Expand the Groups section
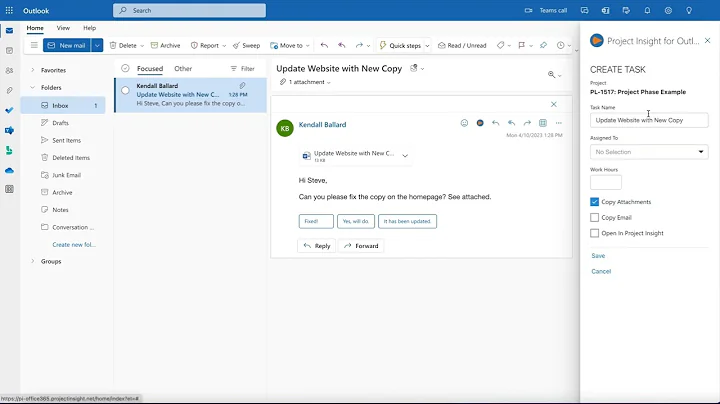This screenshot has height=404, width=720. (33, 261)
